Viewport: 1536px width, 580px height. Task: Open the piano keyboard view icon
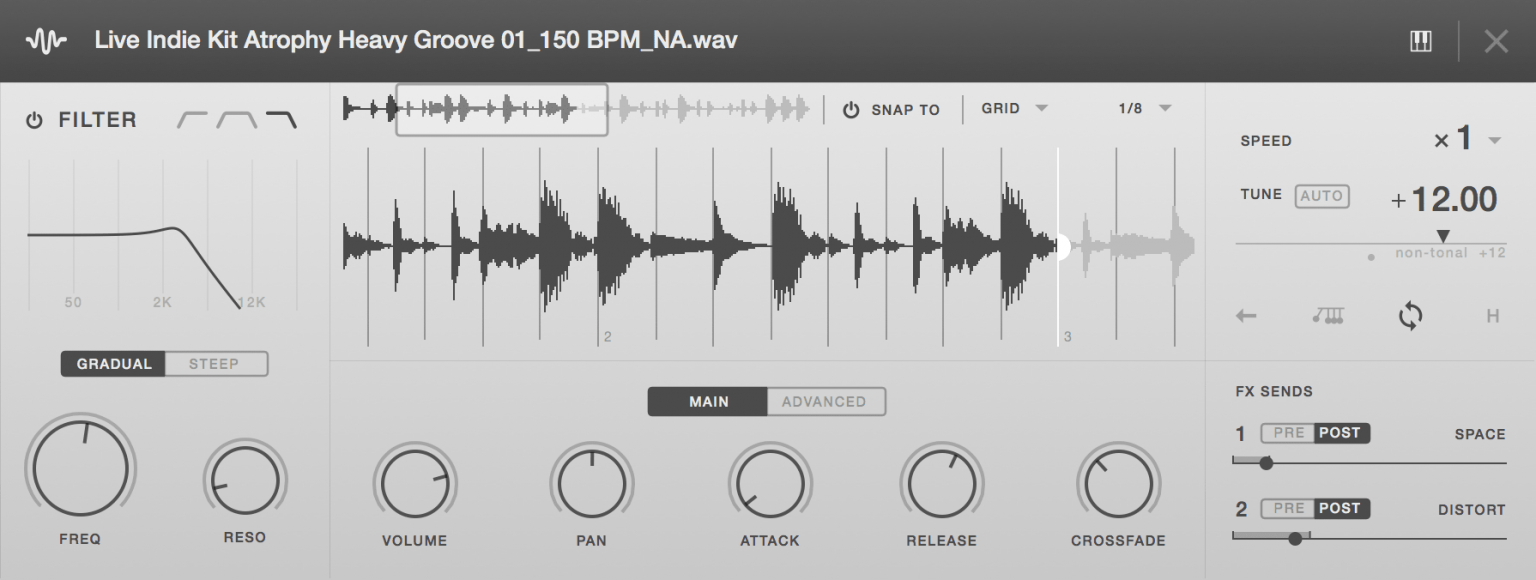tap(1420, 41)
